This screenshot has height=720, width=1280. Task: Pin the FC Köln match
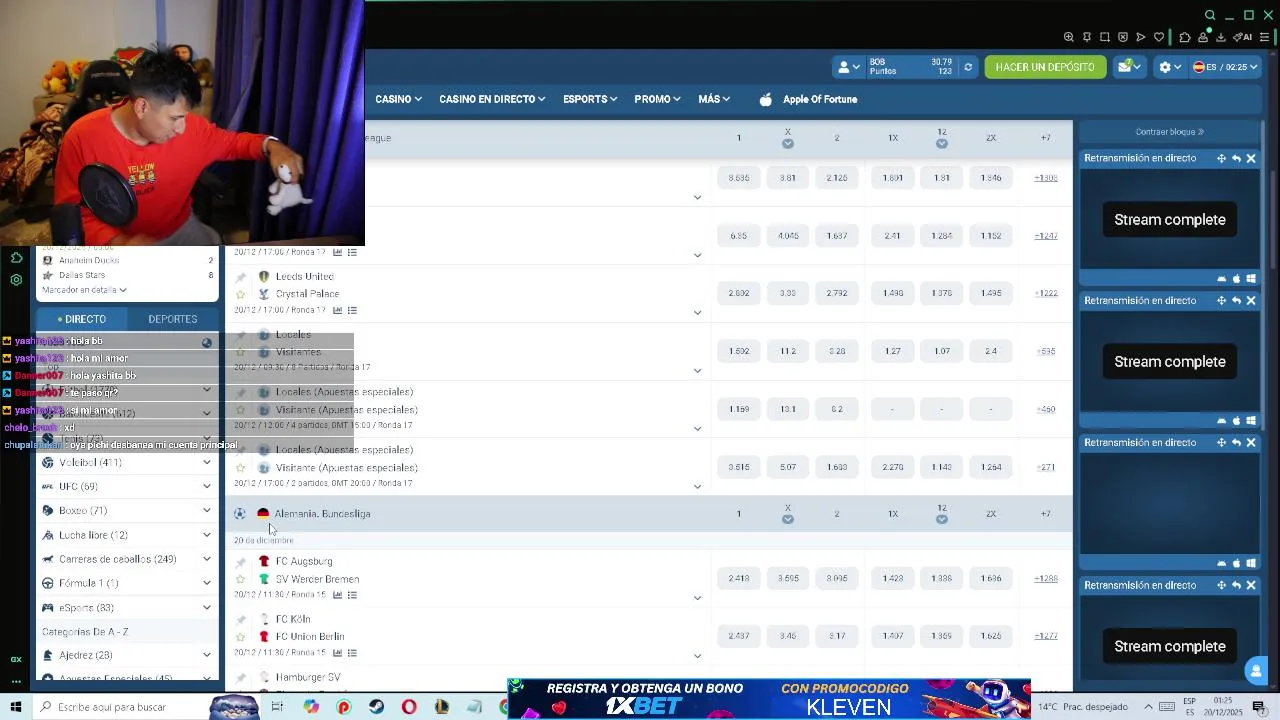pos(240,620)
